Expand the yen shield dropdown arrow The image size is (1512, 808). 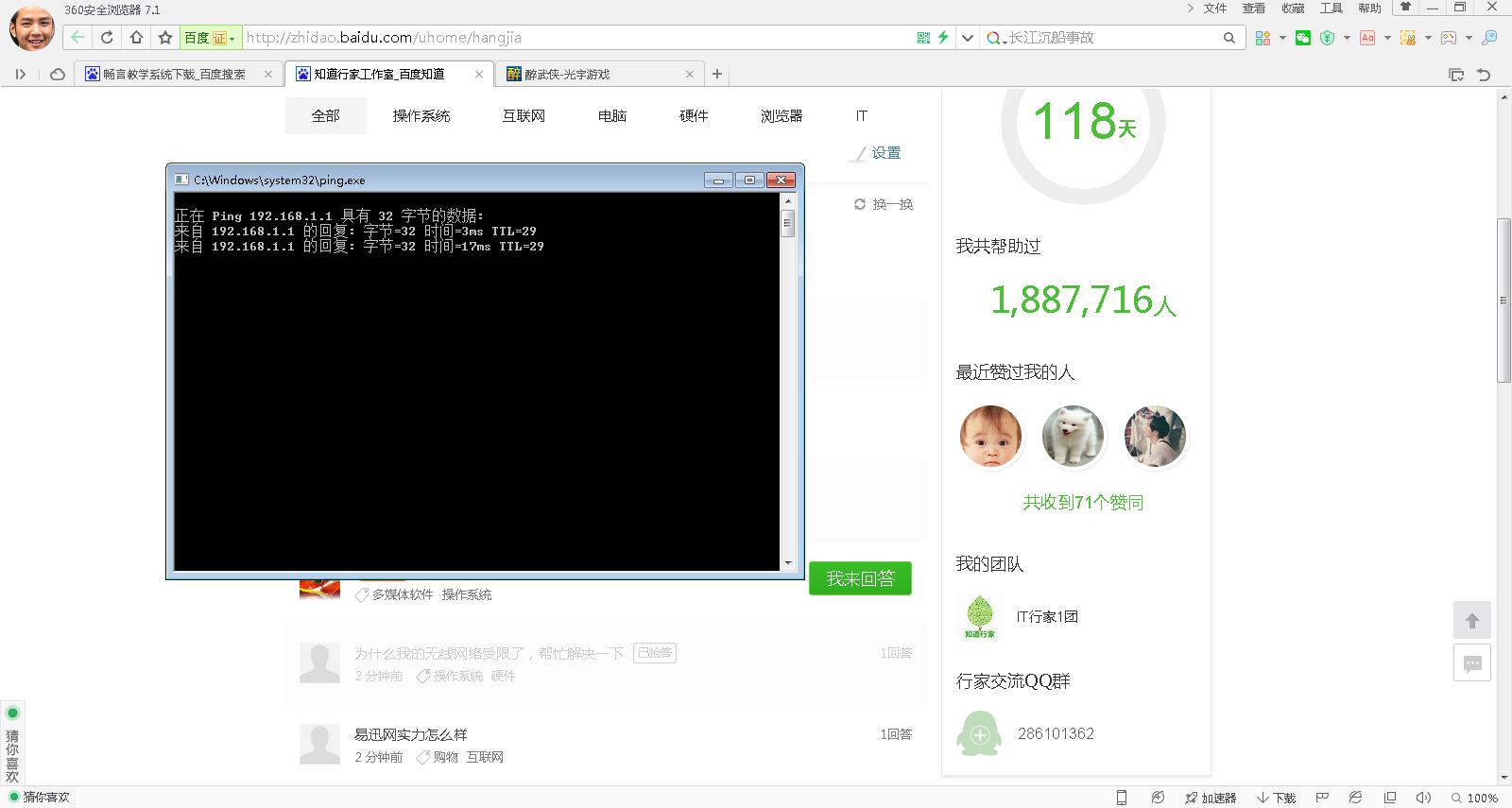(1347, 38)
